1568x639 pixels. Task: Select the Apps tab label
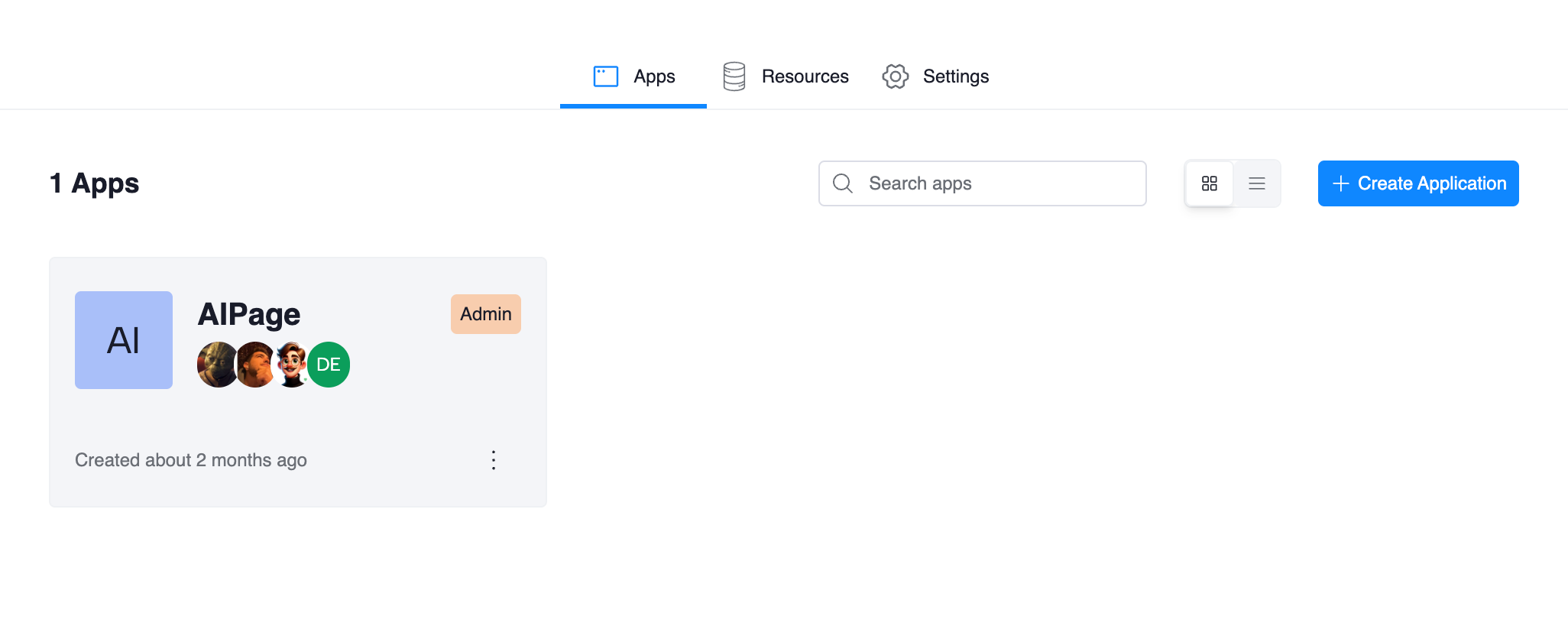click(x=654, y=76)
